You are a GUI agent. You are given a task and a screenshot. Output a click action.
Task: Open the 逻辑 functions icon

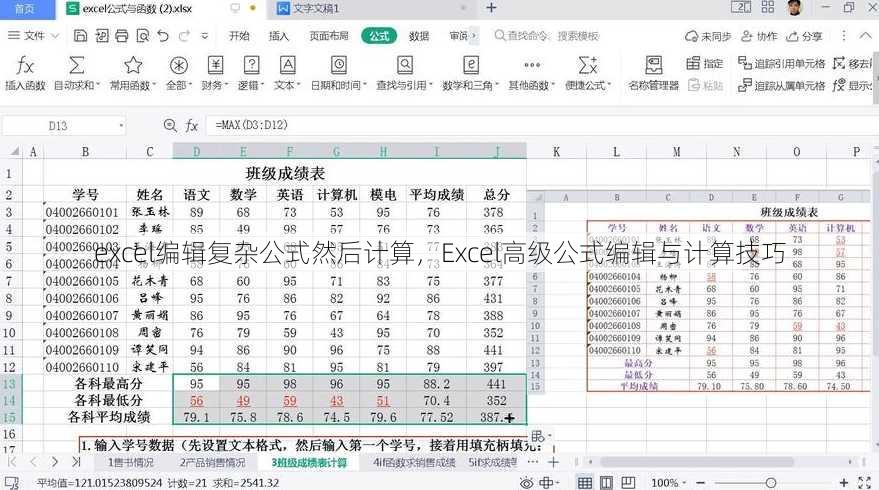pos(251,66)
